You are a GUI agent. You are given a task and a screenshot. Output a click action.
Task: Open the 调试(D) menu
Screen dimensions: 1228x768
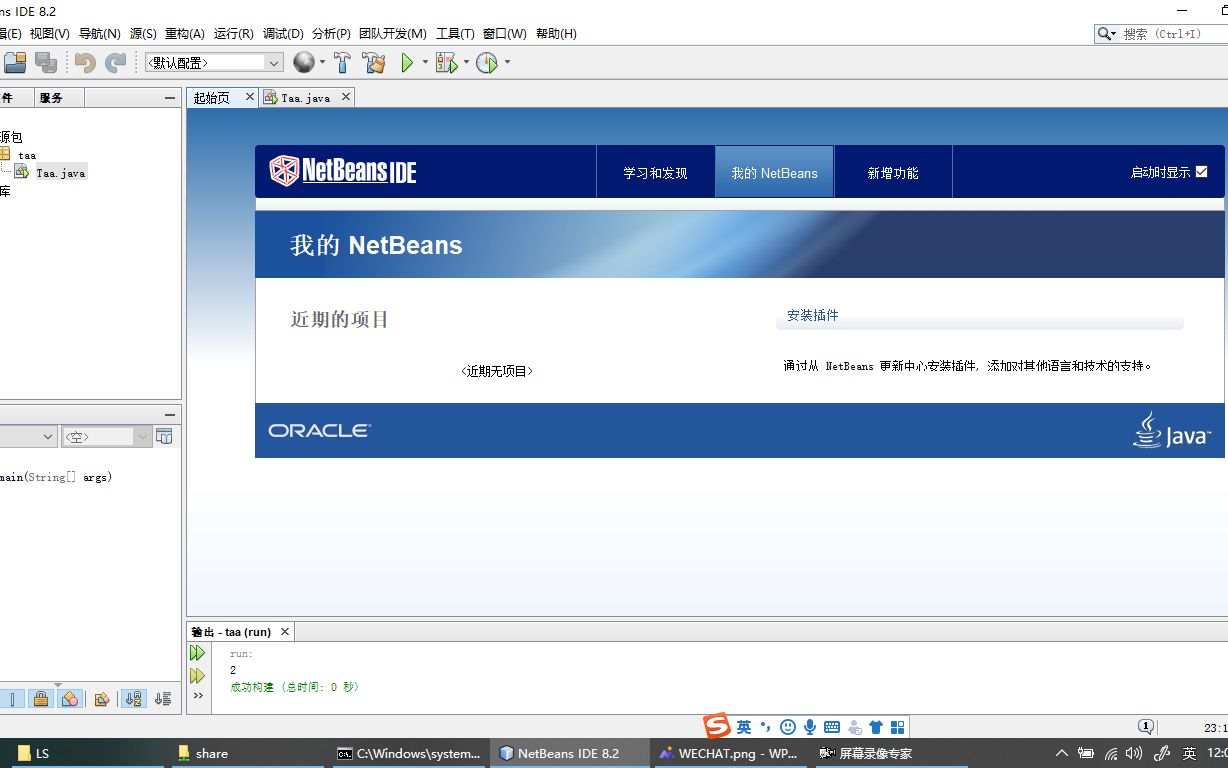(283, 33)
